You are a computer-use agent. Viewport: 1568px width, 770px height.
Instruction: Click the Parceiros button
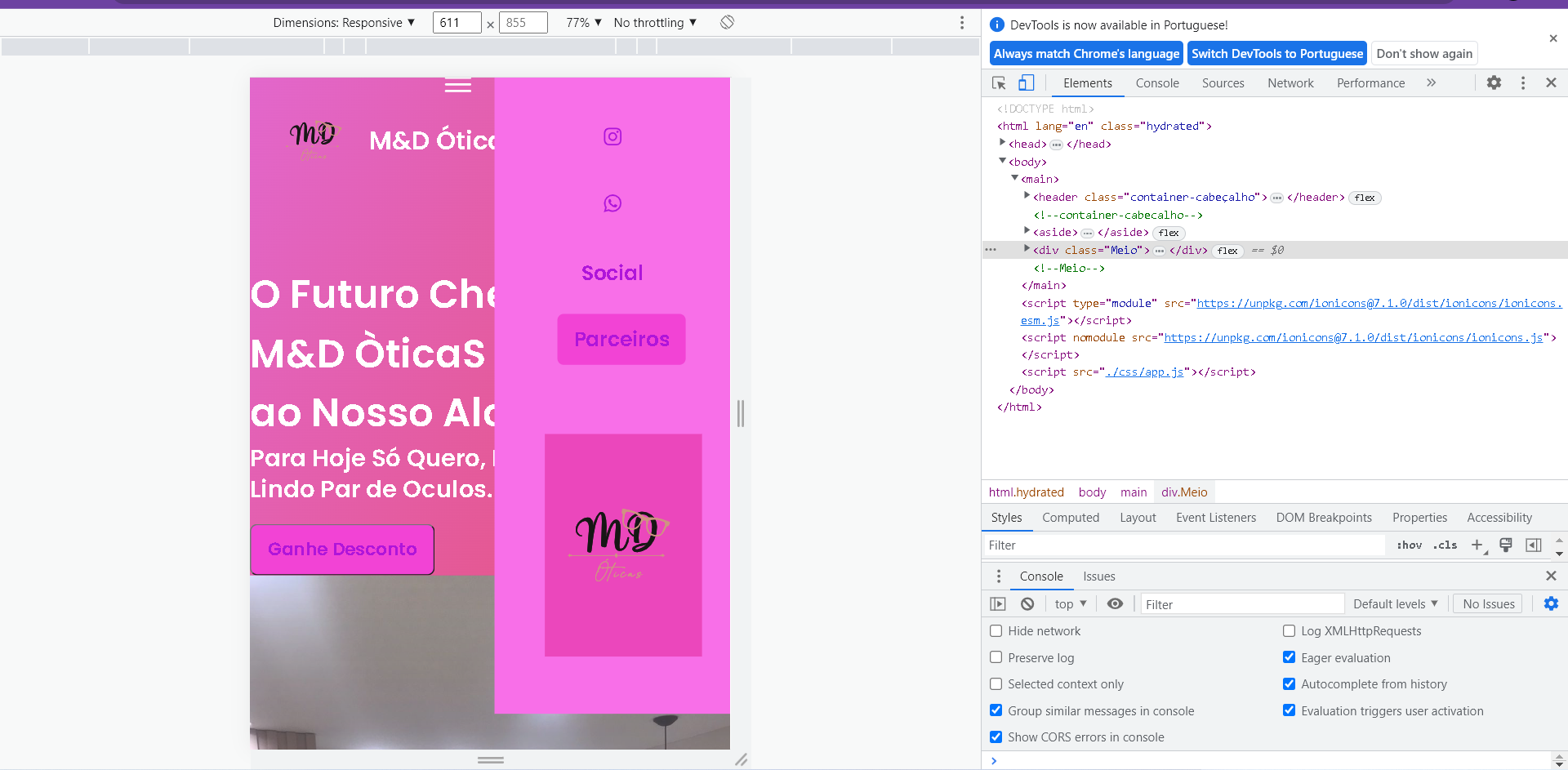tap(621, 339)
